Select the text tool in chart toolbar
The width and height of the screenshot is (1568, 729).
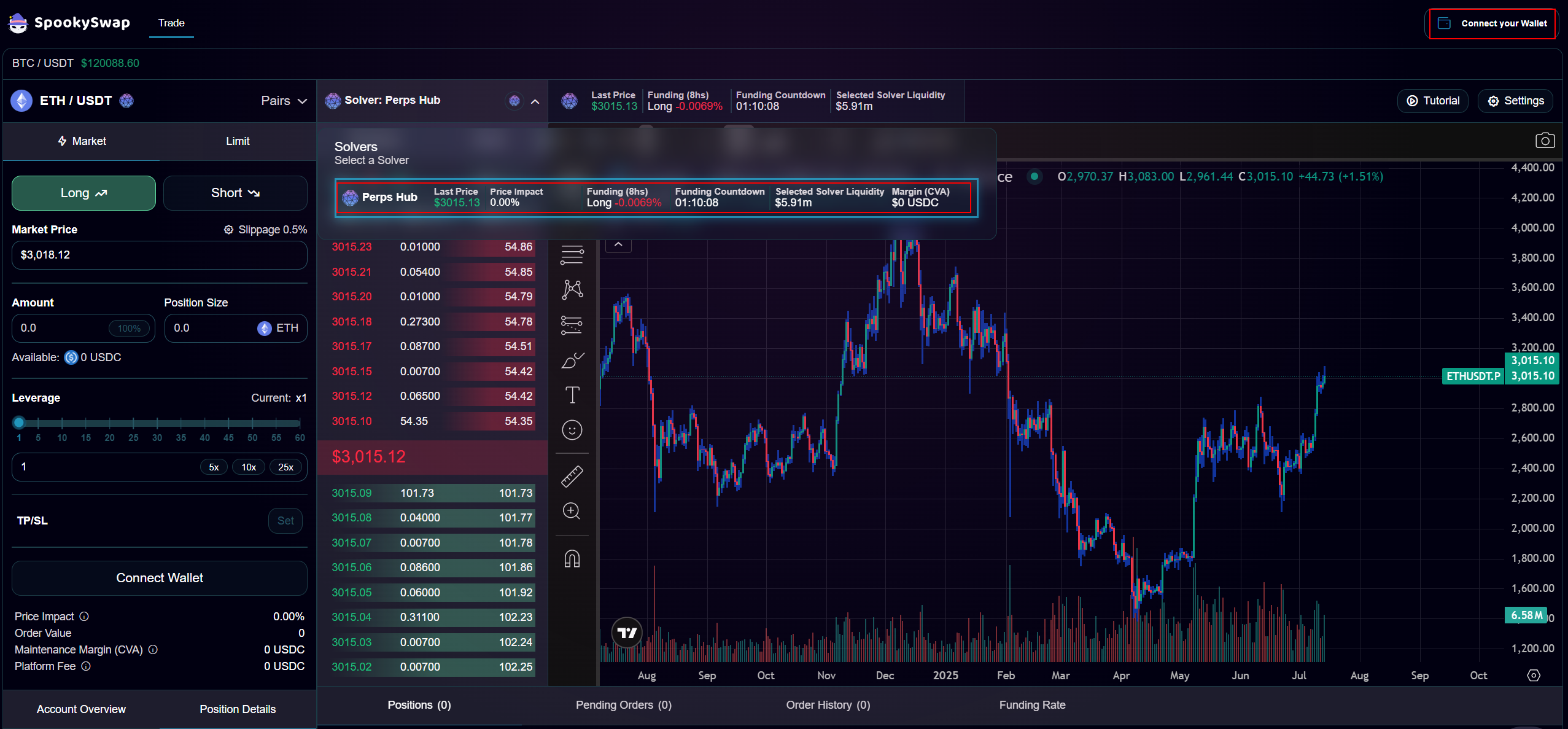[572, 395]
